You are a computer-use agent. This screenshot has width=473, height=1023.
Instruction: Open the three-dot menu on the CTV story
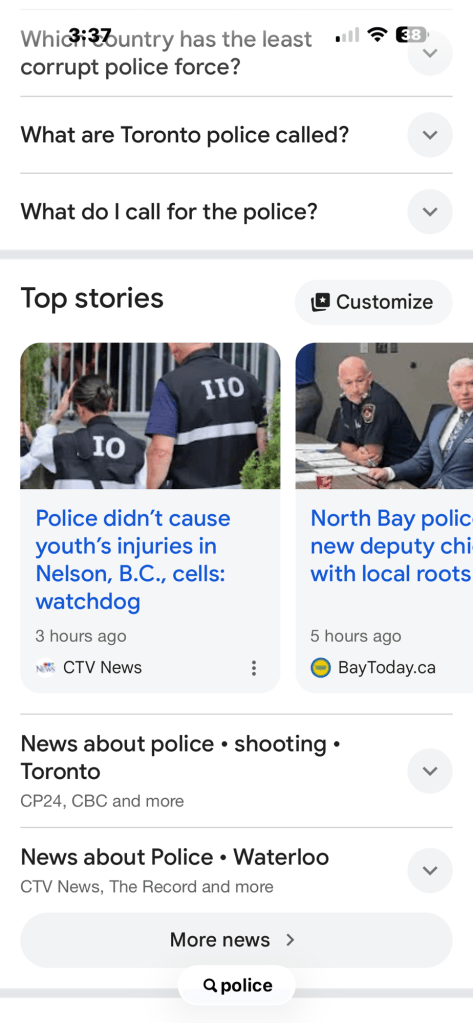coord(254,667)
